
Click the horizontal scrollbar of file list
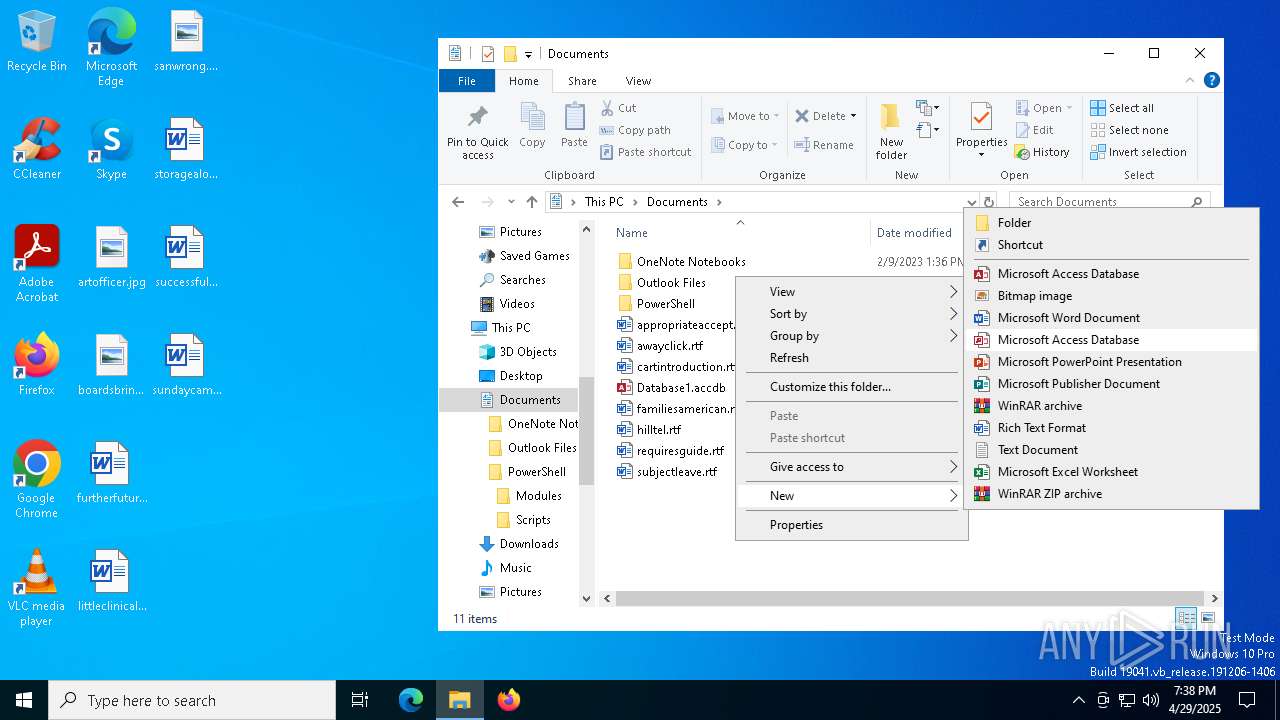point(908,598)
